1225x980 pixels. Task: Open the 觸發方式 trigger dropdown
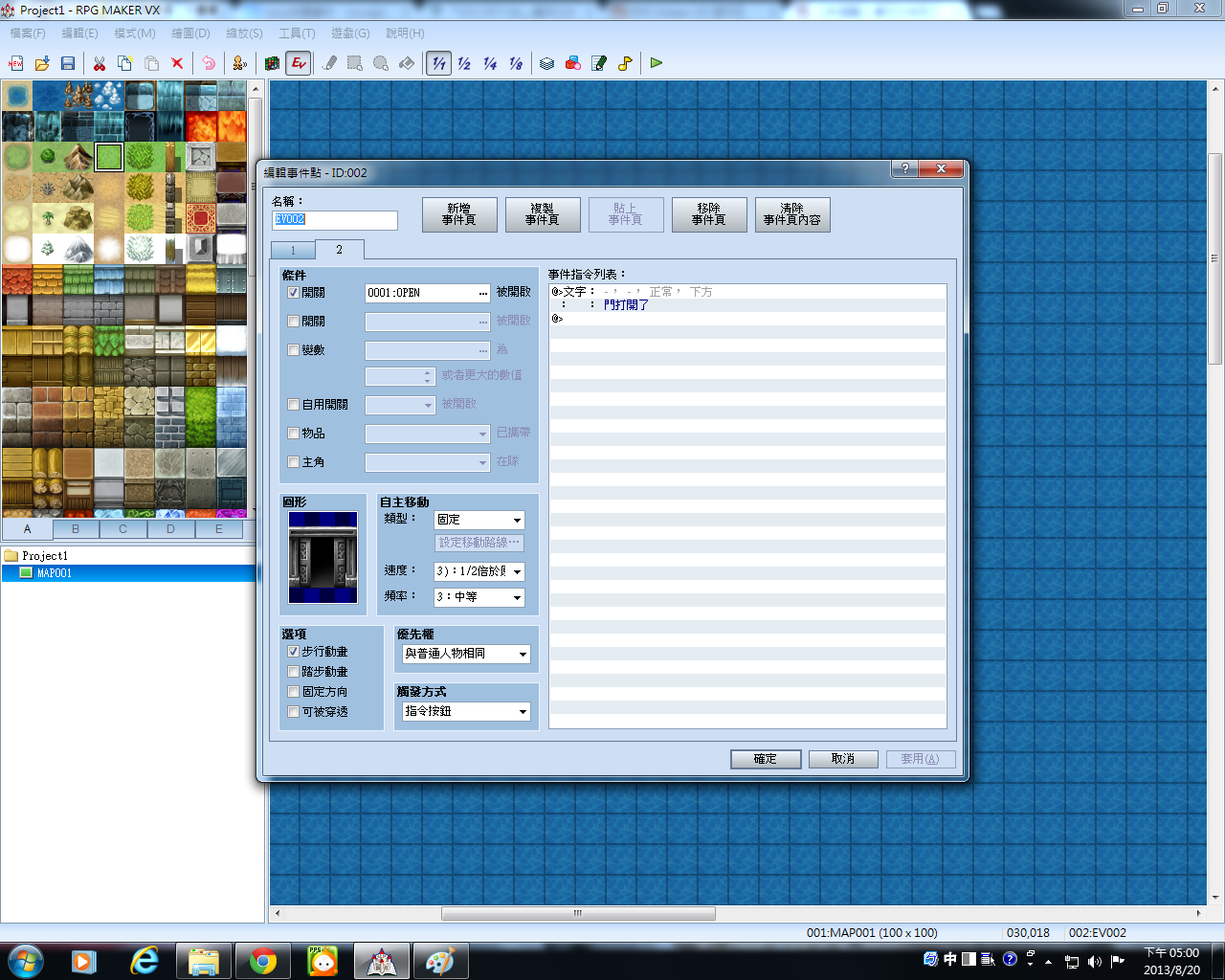coord(466,711)
